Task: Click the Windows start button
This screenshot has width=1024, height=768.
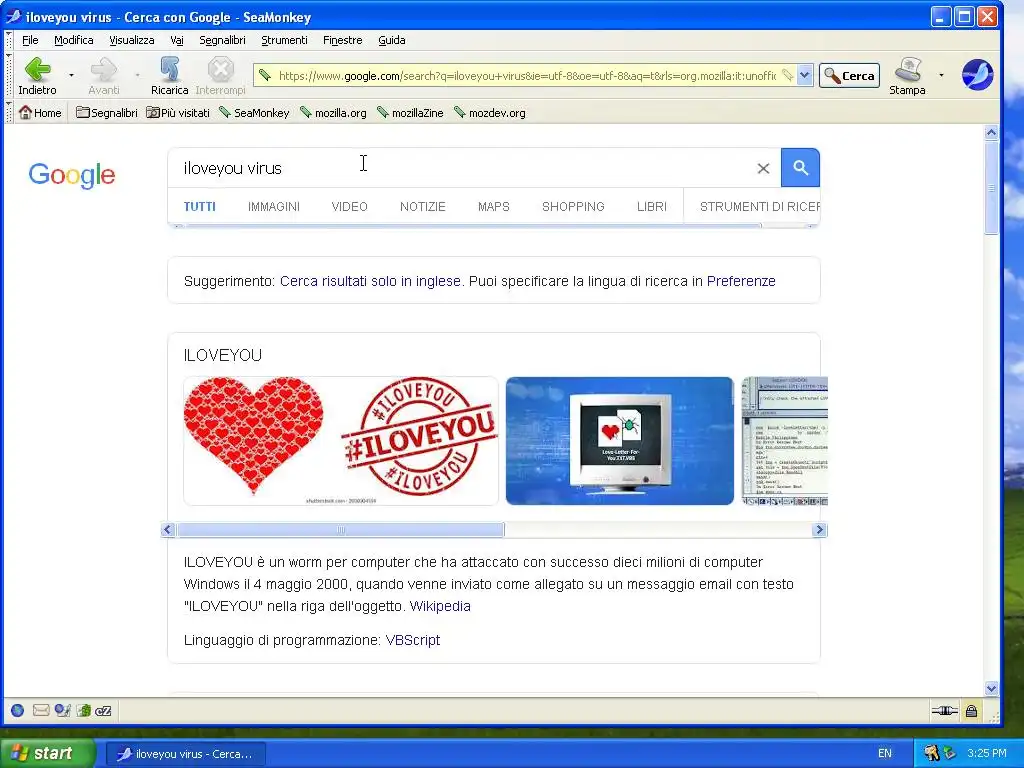Action: 46,754
